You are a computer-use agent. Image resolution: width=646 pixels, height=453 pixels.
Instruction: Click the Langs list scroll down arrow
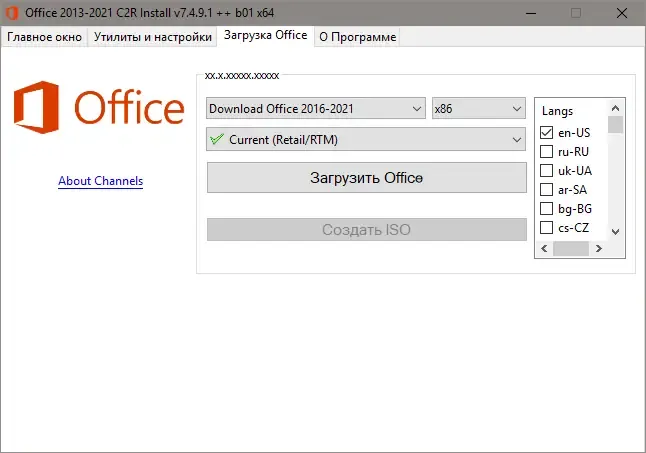[x=616, y=232]
